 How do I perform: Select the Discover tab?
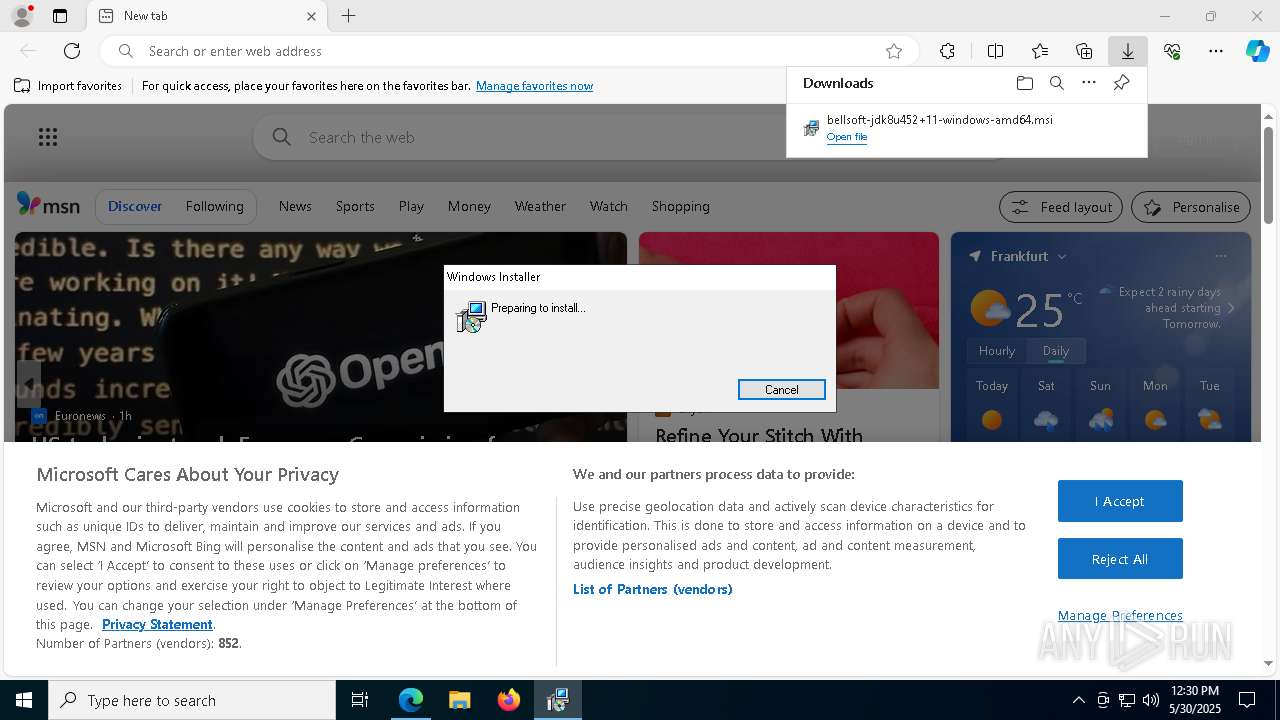coord(135,206)
